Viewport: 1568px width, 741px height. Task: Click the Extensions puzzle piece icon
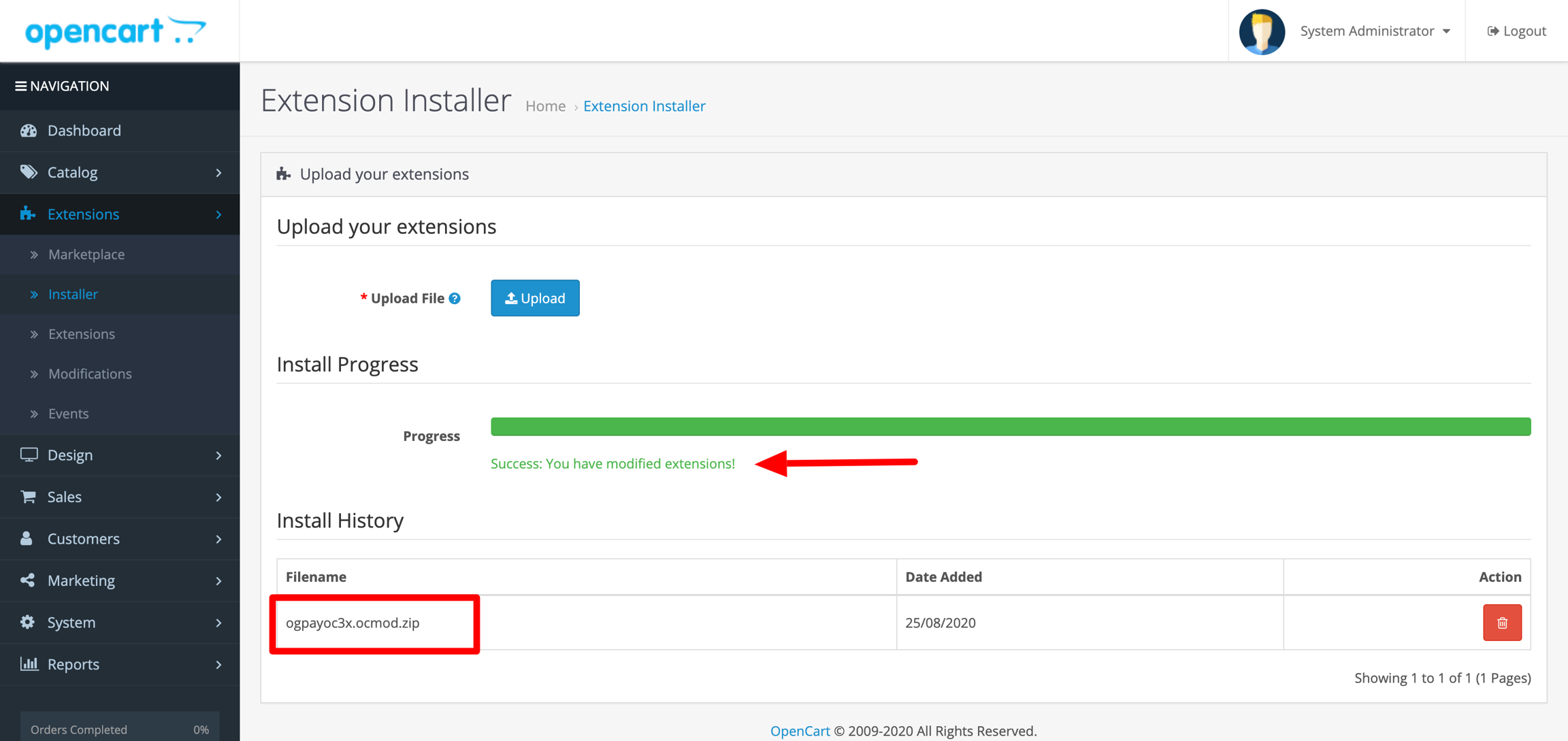coord(28,214)
